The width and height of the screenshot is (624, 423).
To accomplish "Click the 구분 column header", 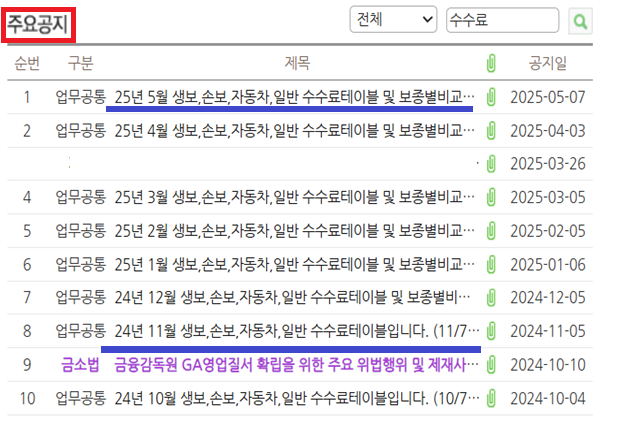I will pos(81,63).
